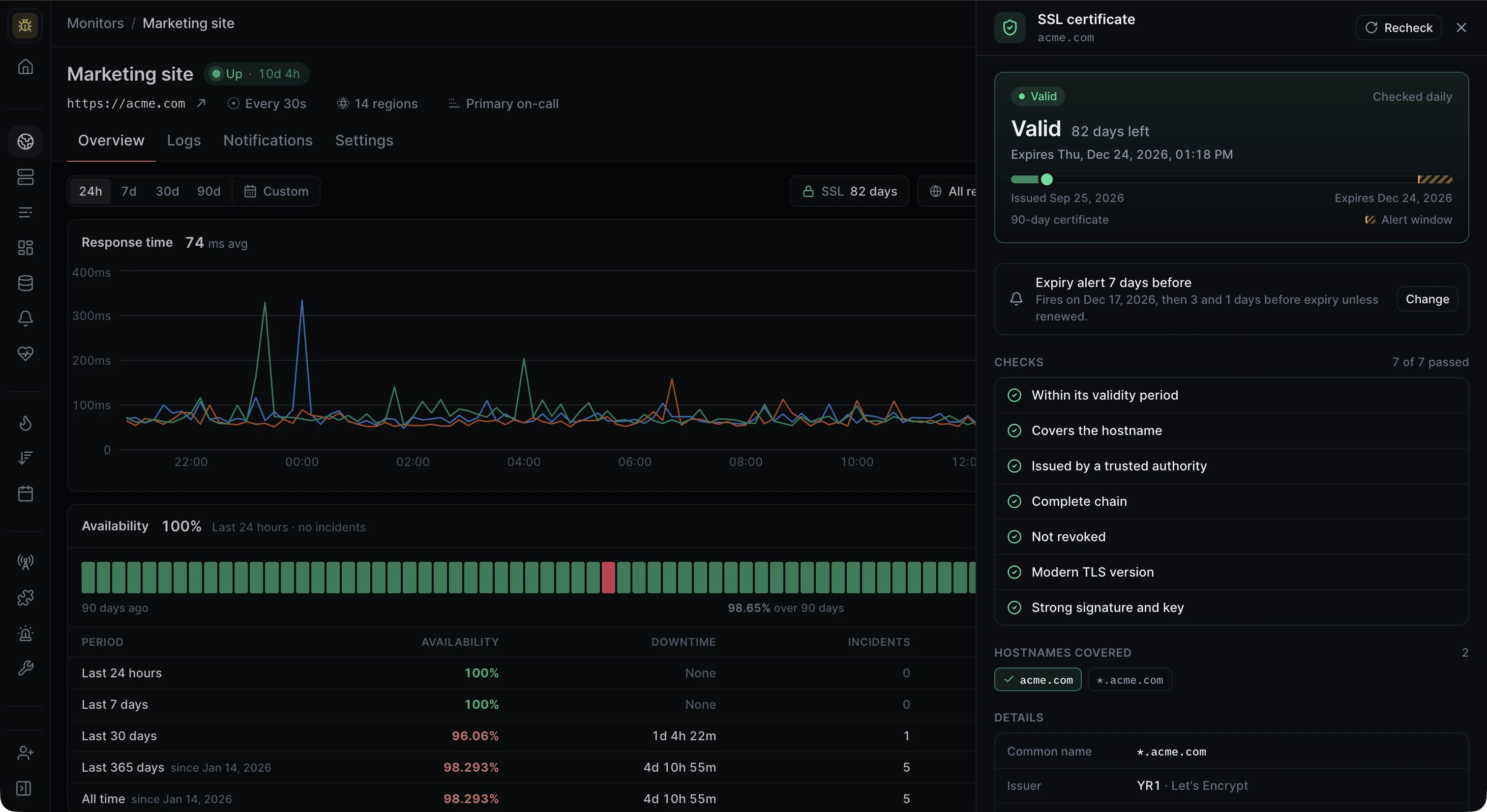Image resolution: width=1487 pixels, height=812 pixels.
Task: Go to Monitors breadcrumb link
Action: (95, 23)
